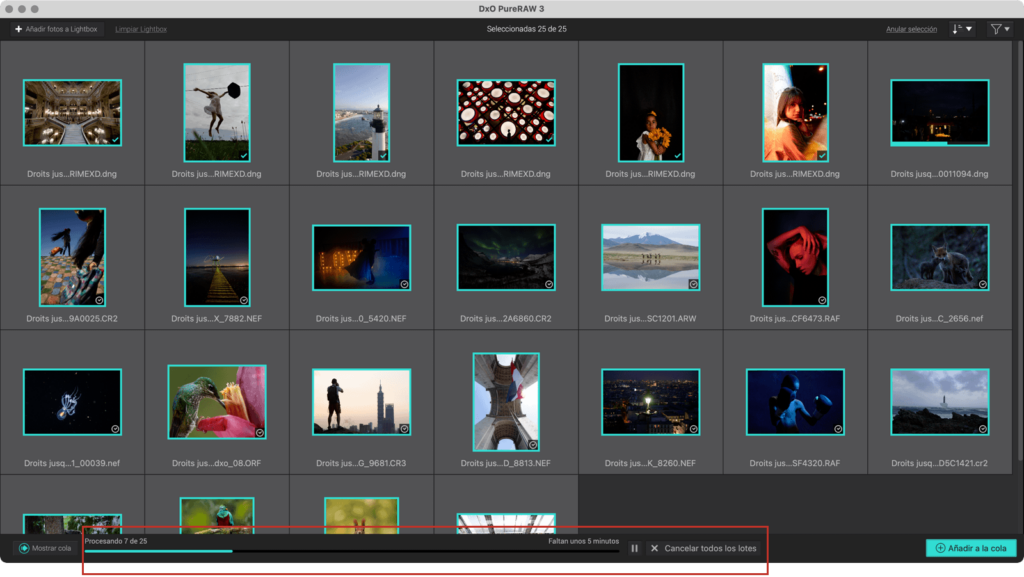Screen dimensions: 1024x577
Task: Click processed checkmark on woman night portrait thumbnail
Action: pyautogui.click(x=822, y=155)
